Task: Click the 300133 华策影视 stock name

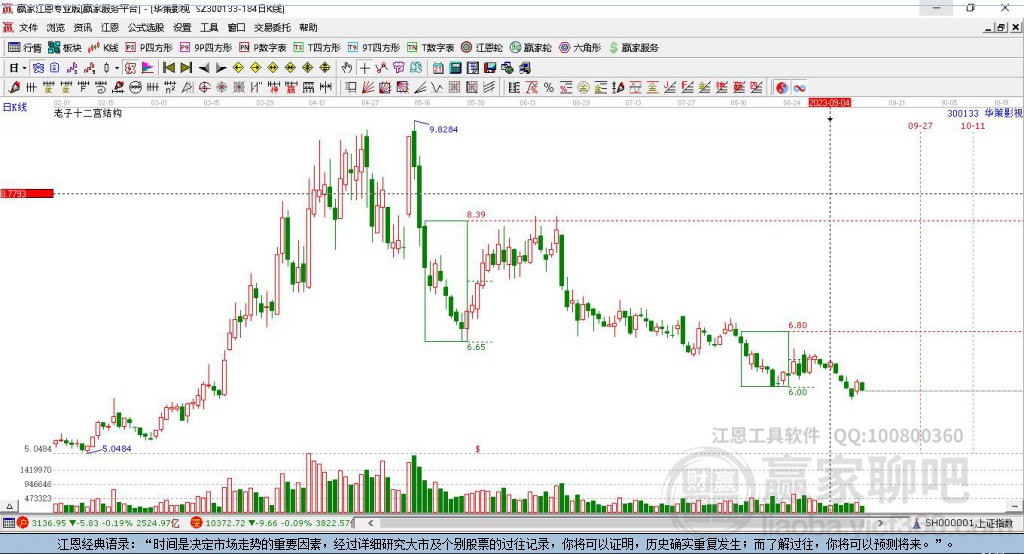Action: point(985,113)
